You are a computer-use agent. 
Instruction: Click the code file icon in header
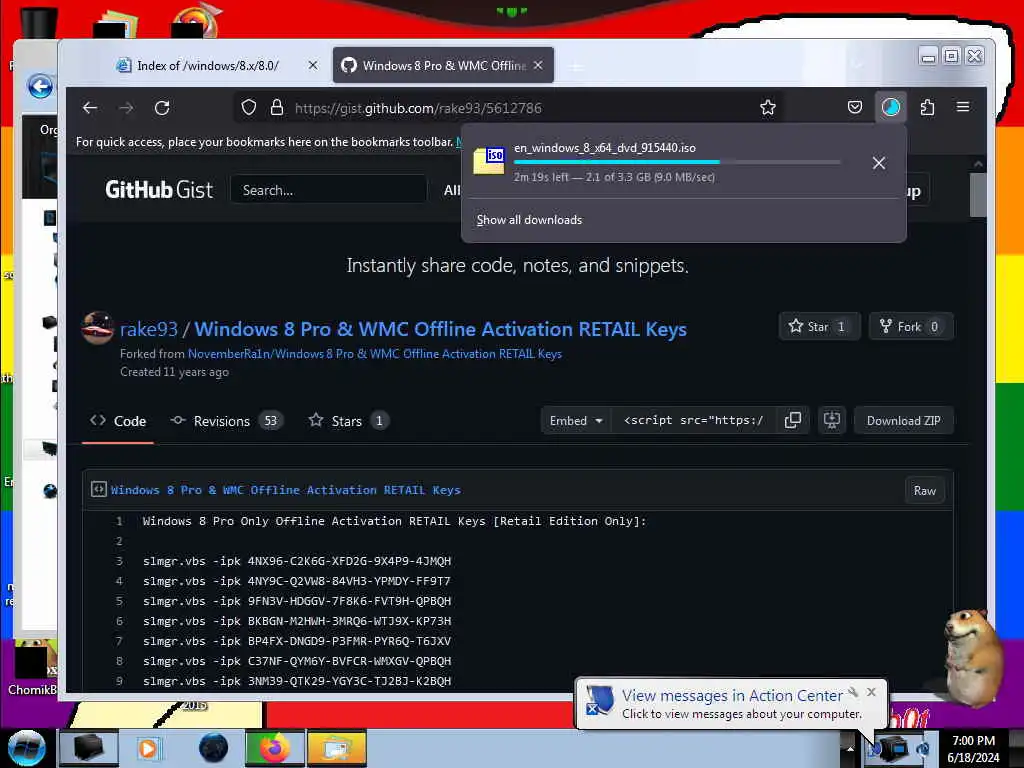point(99,489)
